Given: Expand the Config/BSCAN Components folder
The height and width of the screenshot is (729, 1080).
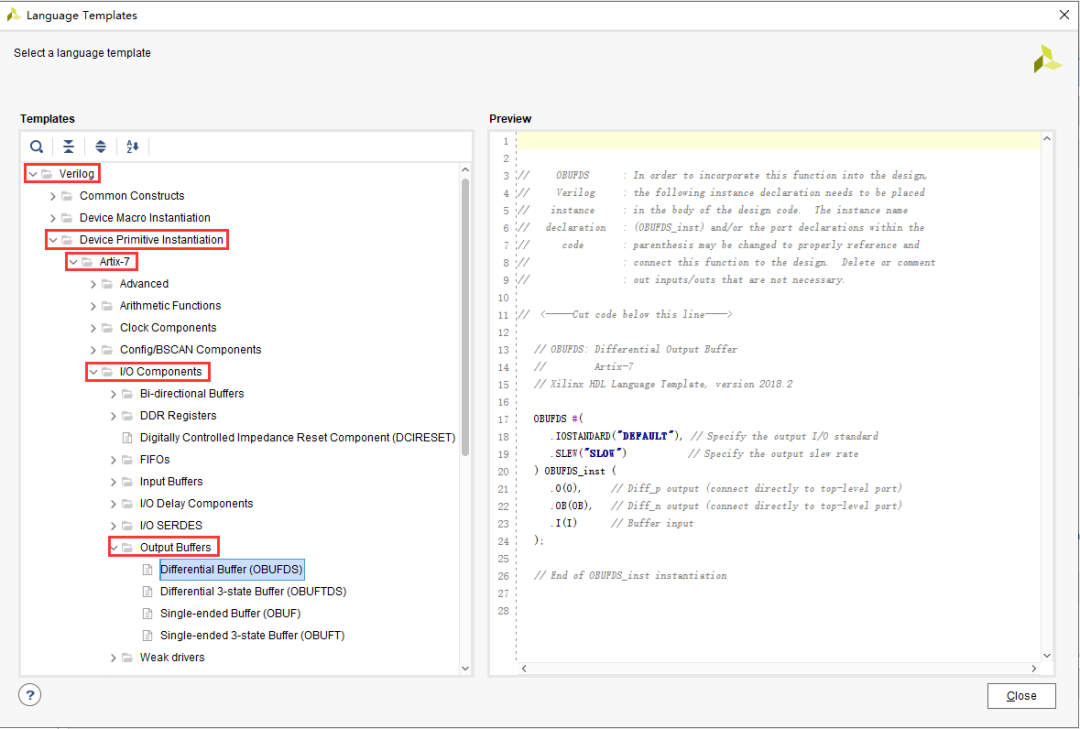Looking at the screenshot, I should (93, 350).
